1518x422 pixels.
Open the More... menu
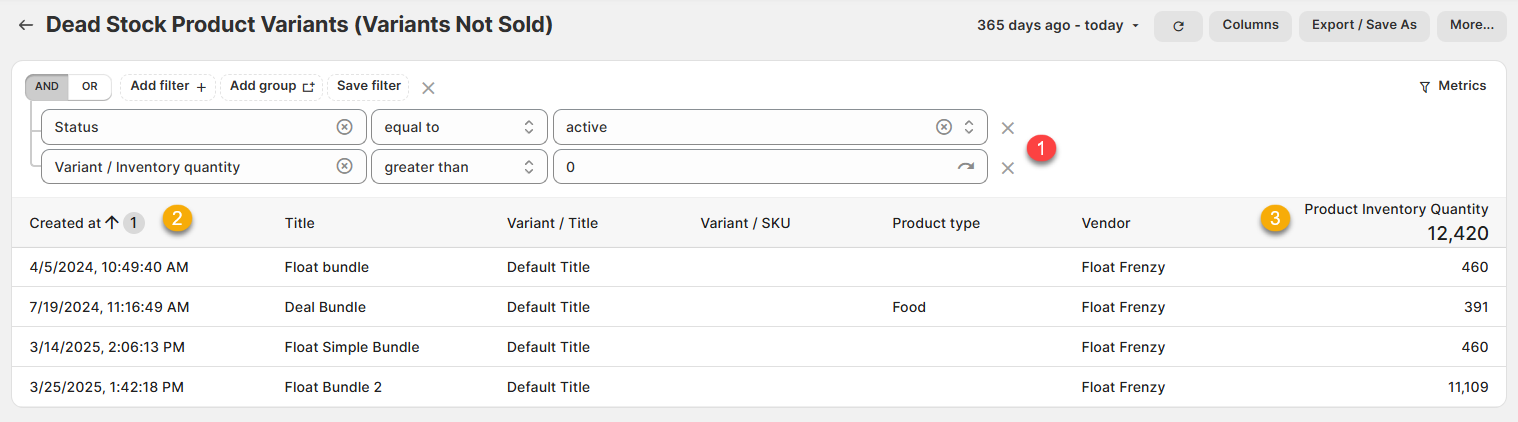tap(1471, 26)
